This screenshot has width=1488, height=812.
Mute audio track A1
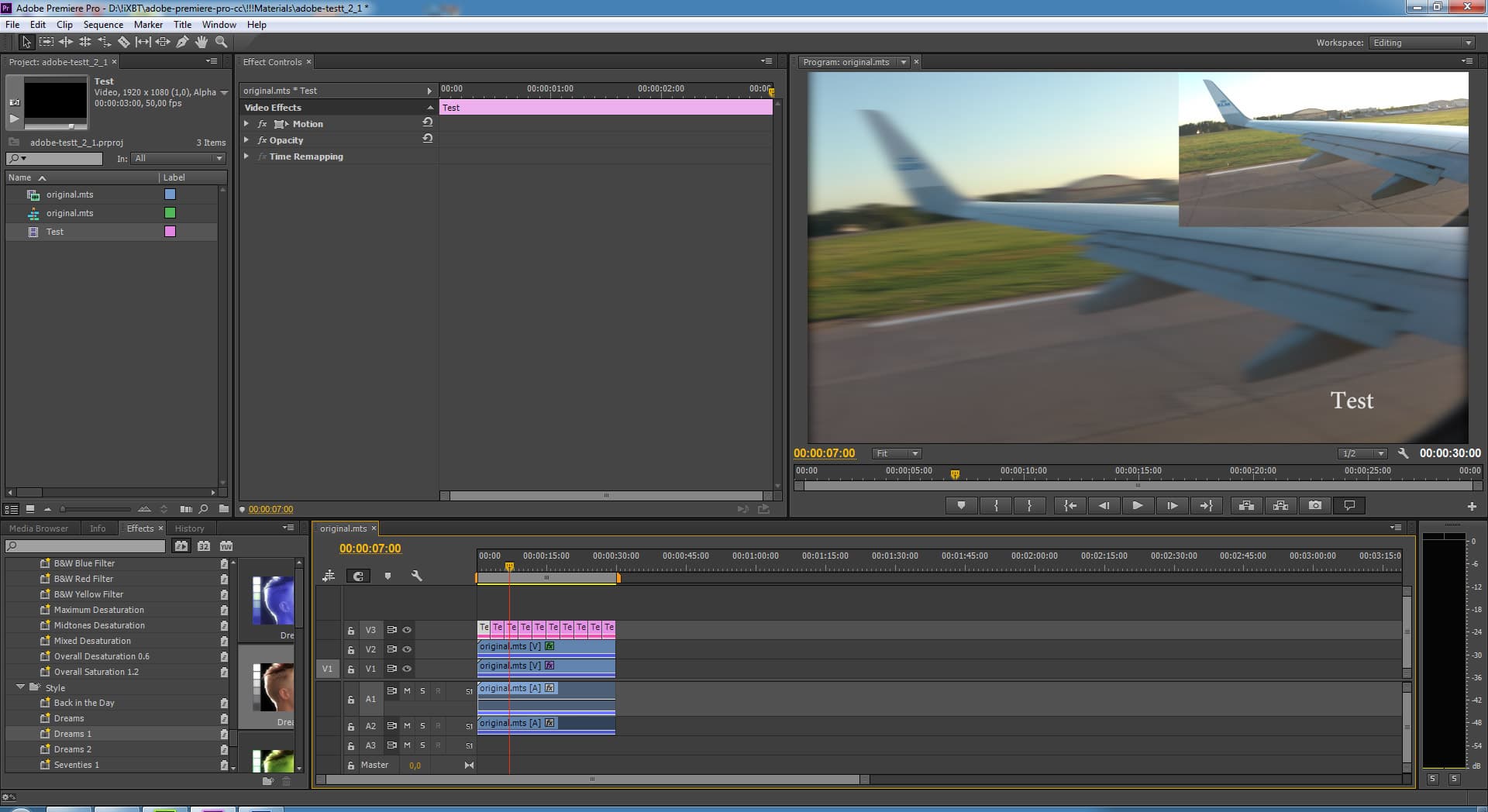point(407,690)
